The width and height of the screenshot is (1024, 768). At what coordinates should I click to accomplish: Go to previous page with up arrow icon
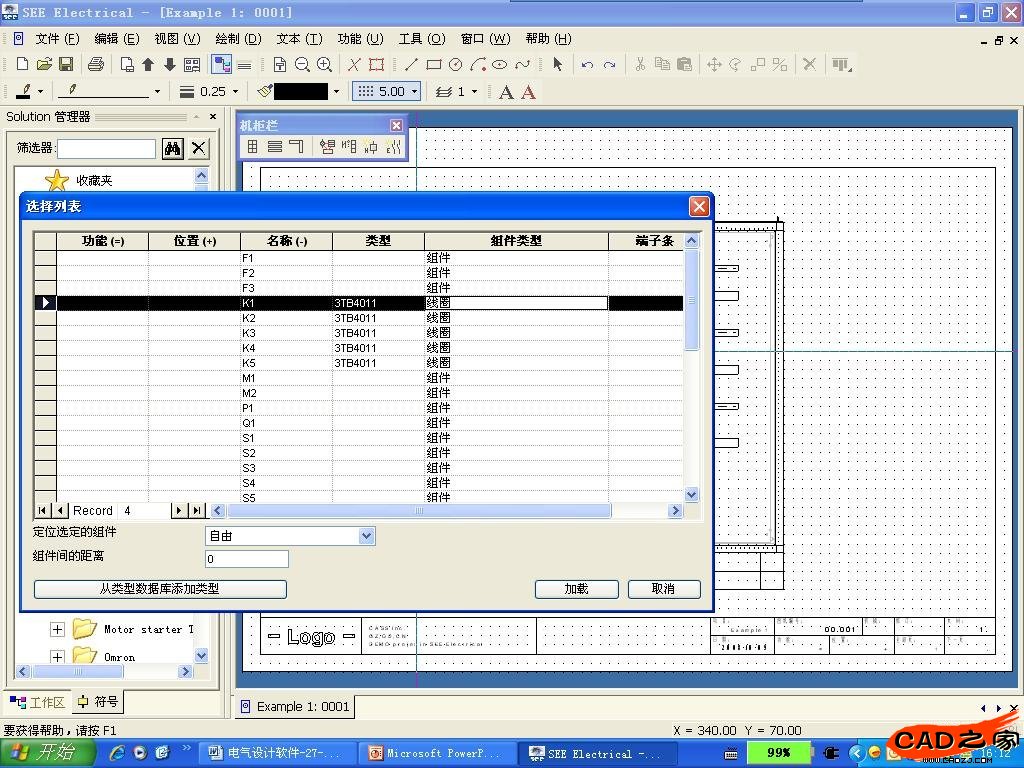[x=148, y=64]
